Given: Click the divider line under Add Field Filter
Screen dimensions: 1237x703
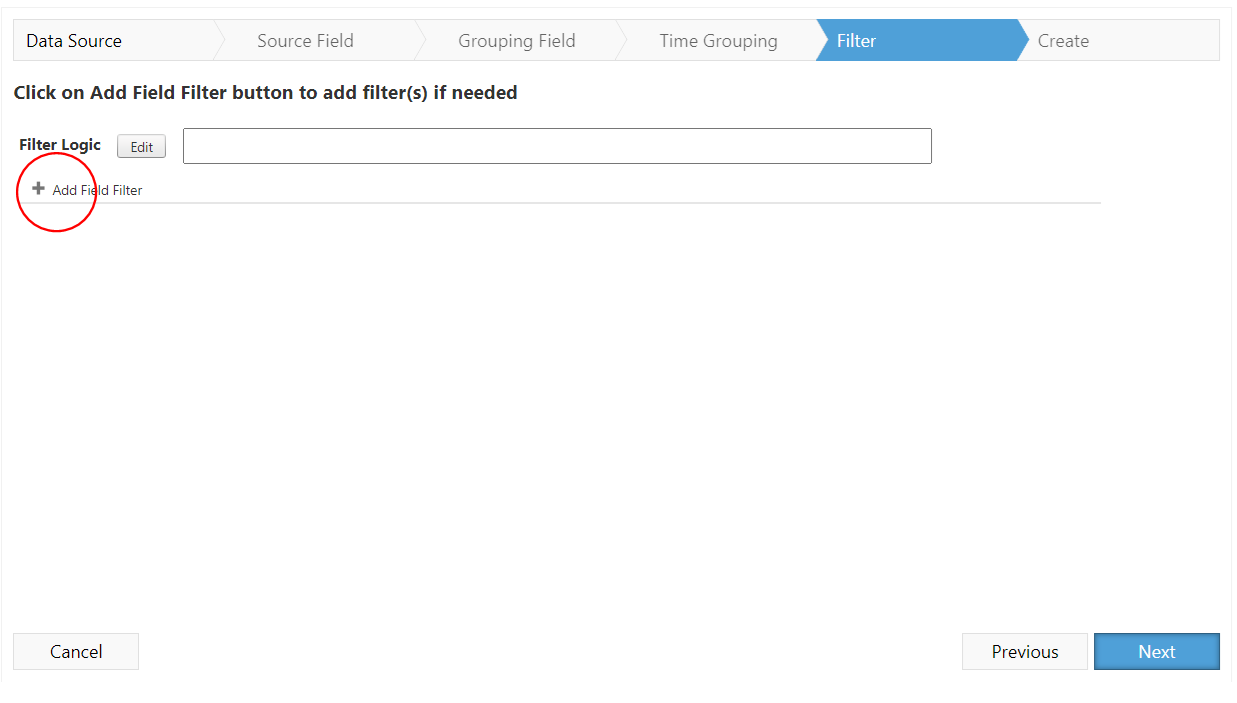Looking at the screenshot, I should (x=560, y=203).
